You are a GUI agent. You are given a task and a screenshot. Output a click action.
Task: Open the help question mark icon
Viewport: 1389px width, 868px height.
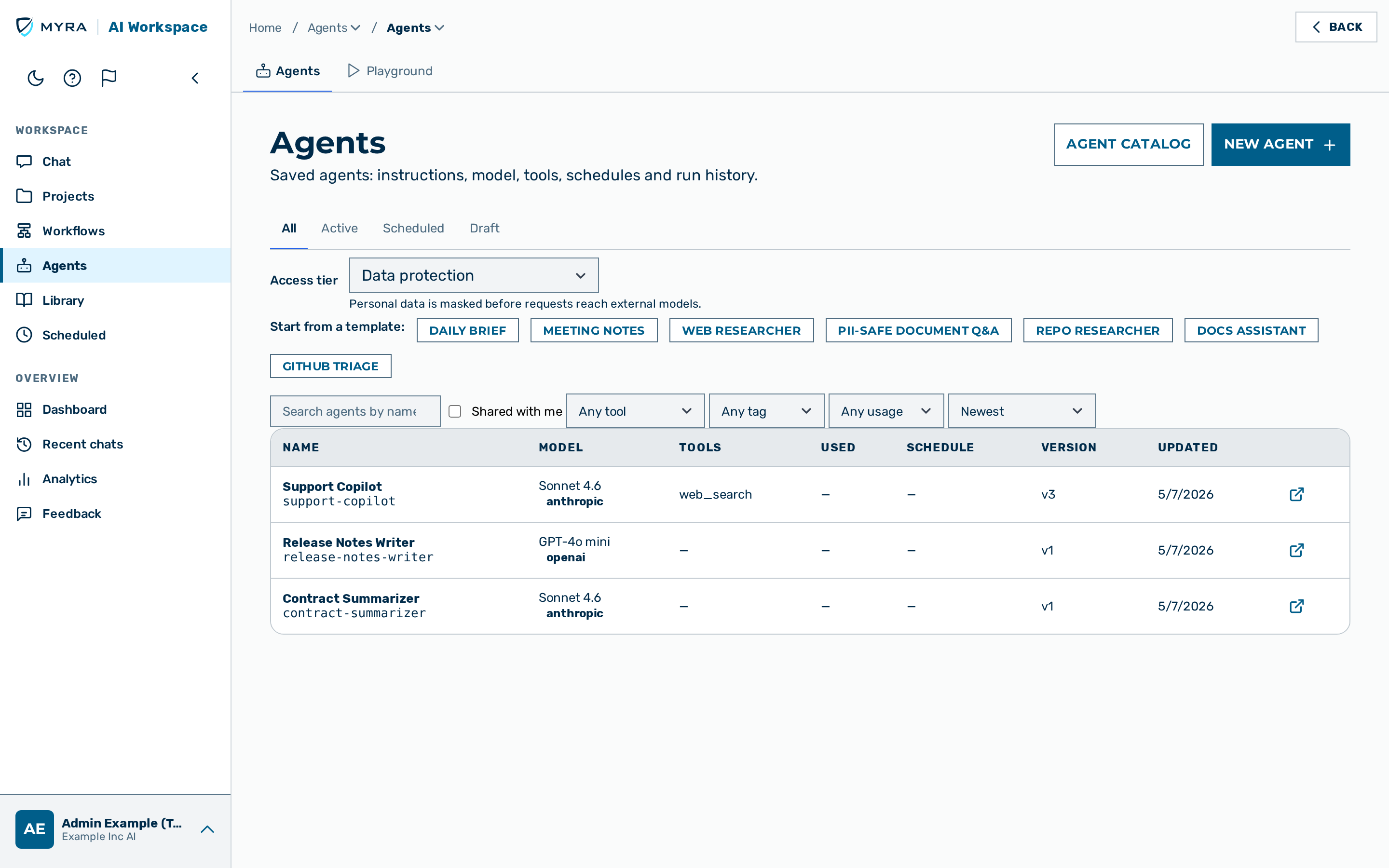click(72, 78)
